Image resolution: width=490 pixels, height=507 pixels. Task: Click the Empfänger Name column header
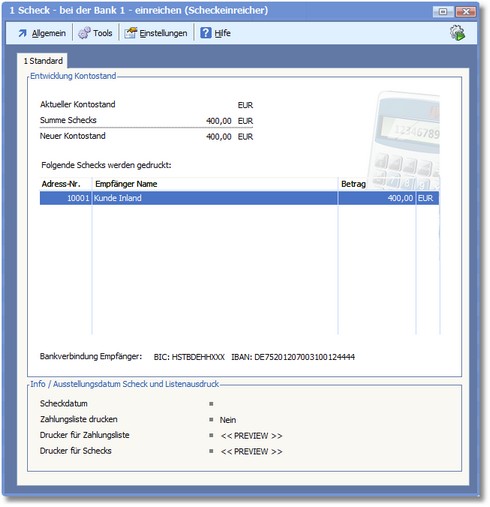215,184
